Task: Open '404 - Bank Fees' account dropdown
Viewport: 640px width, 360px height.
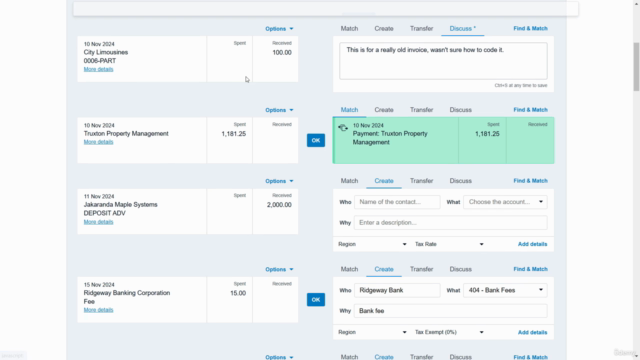Action: [x=505, y=290]
